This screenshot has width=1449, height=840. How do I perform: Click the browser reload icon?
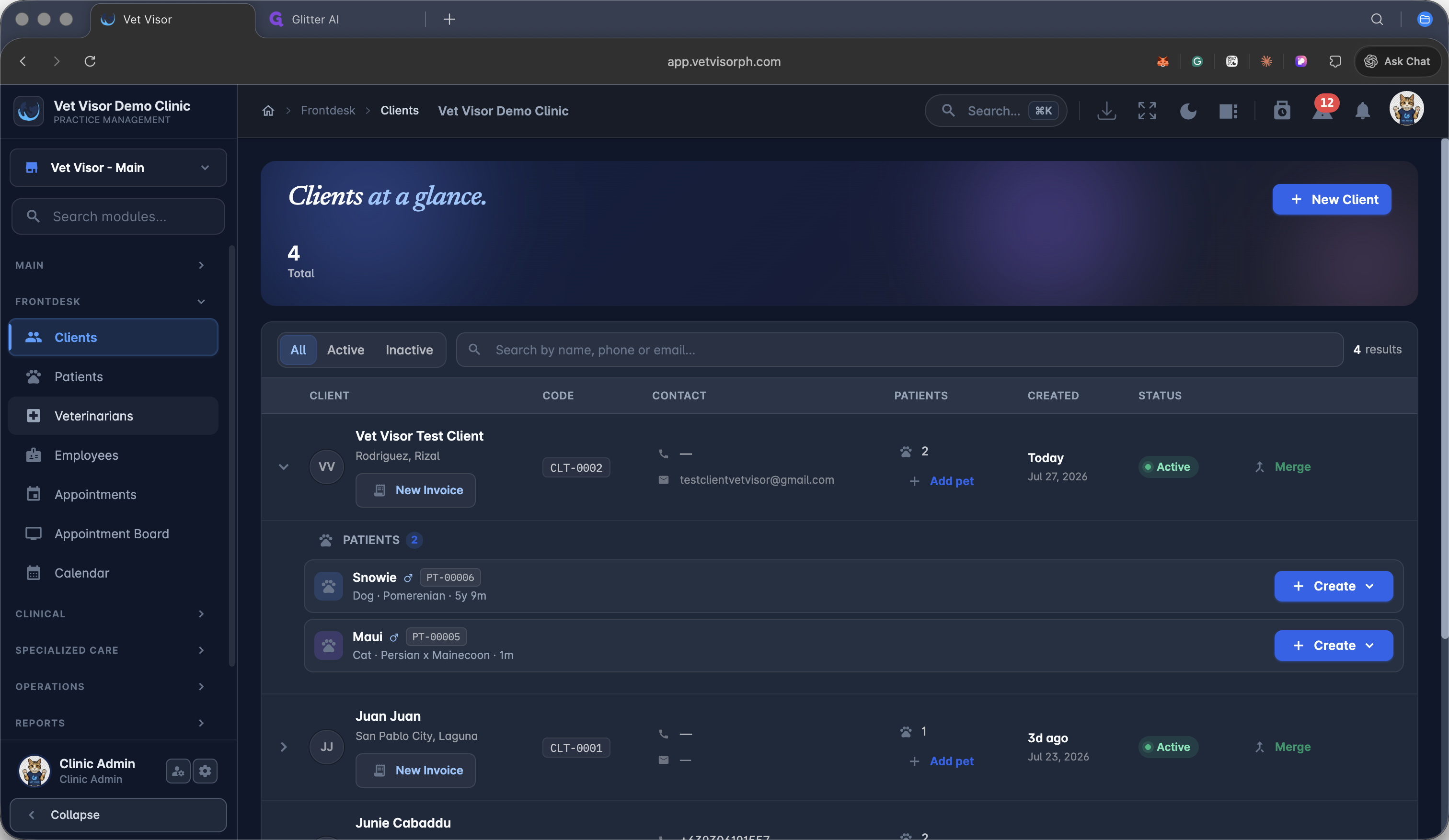[90, 61]
